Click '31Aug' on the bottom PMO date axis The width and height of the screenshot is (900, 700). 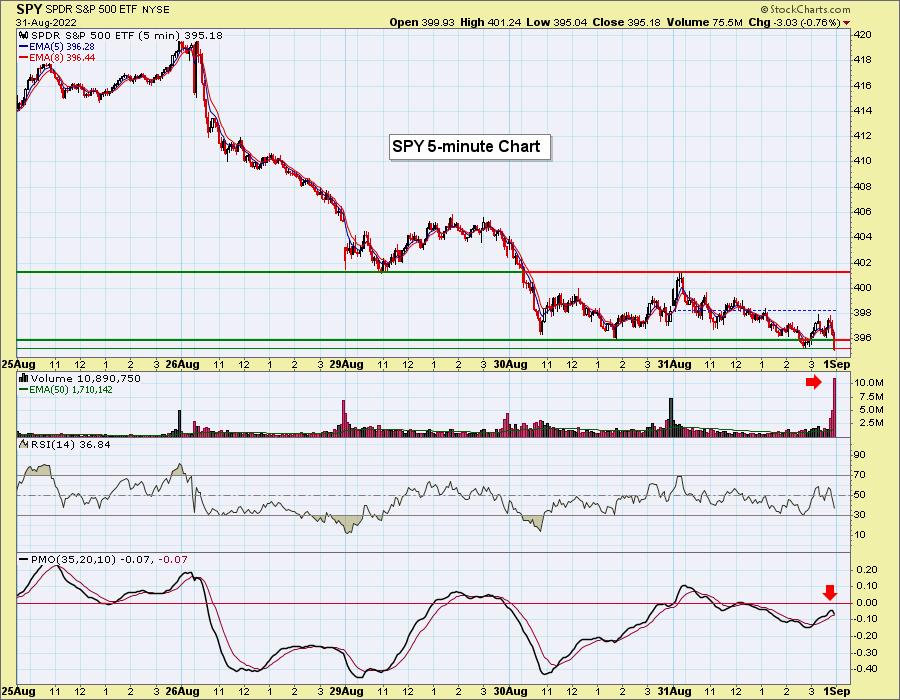(674, 691)
